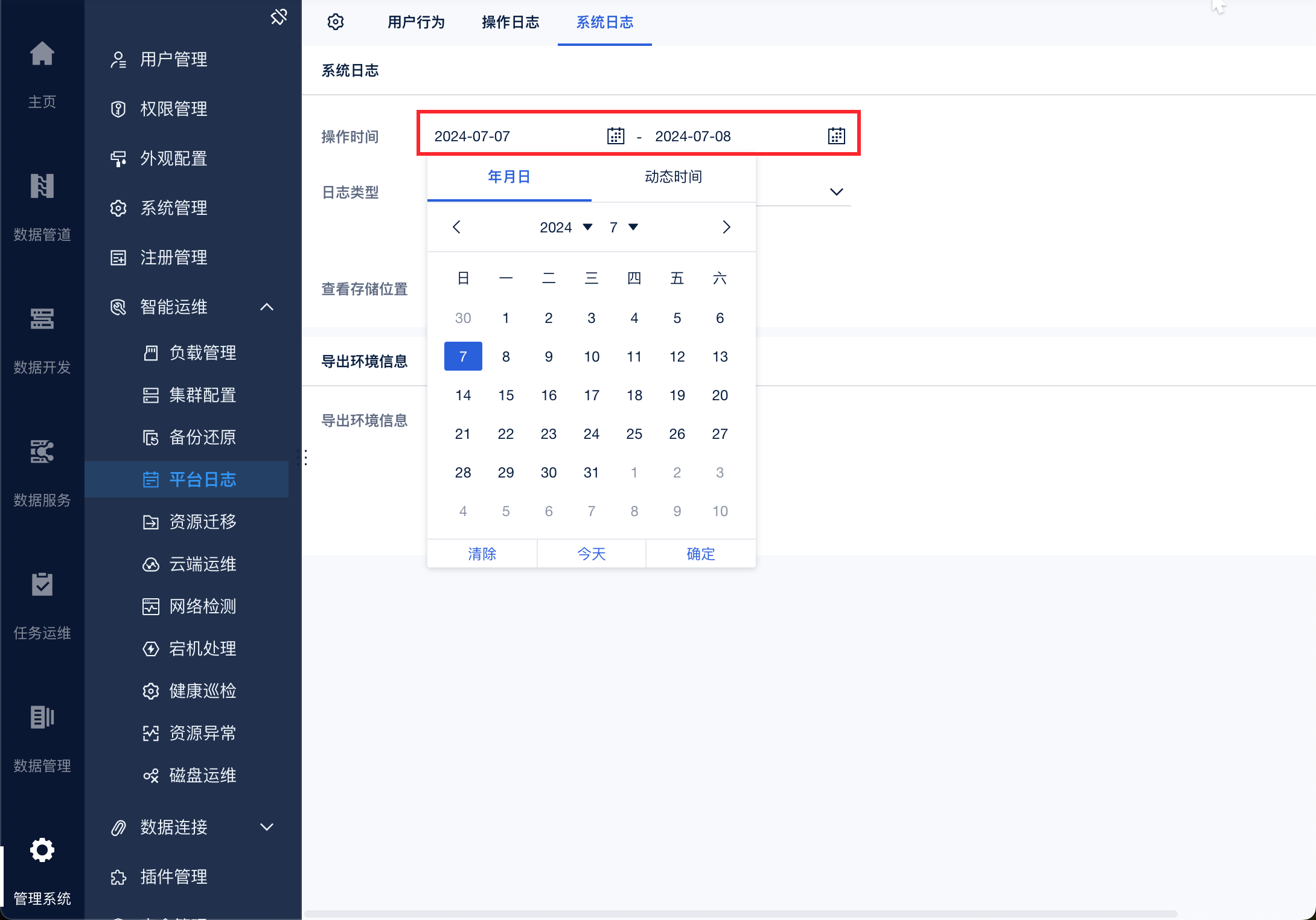Collapse the 智能运维 menu section
This screenshot has width=1316, height=920.
(x=267, y=307)
